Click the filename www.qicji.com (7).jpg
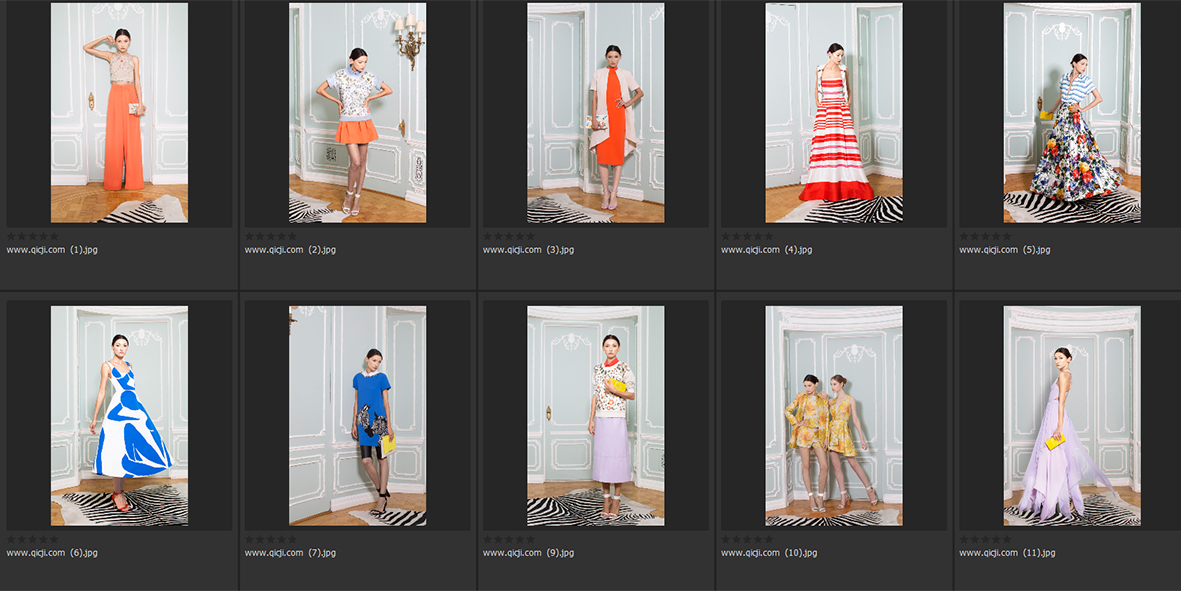This screenshot has height=591, width=1181. (x=290, y=553)
